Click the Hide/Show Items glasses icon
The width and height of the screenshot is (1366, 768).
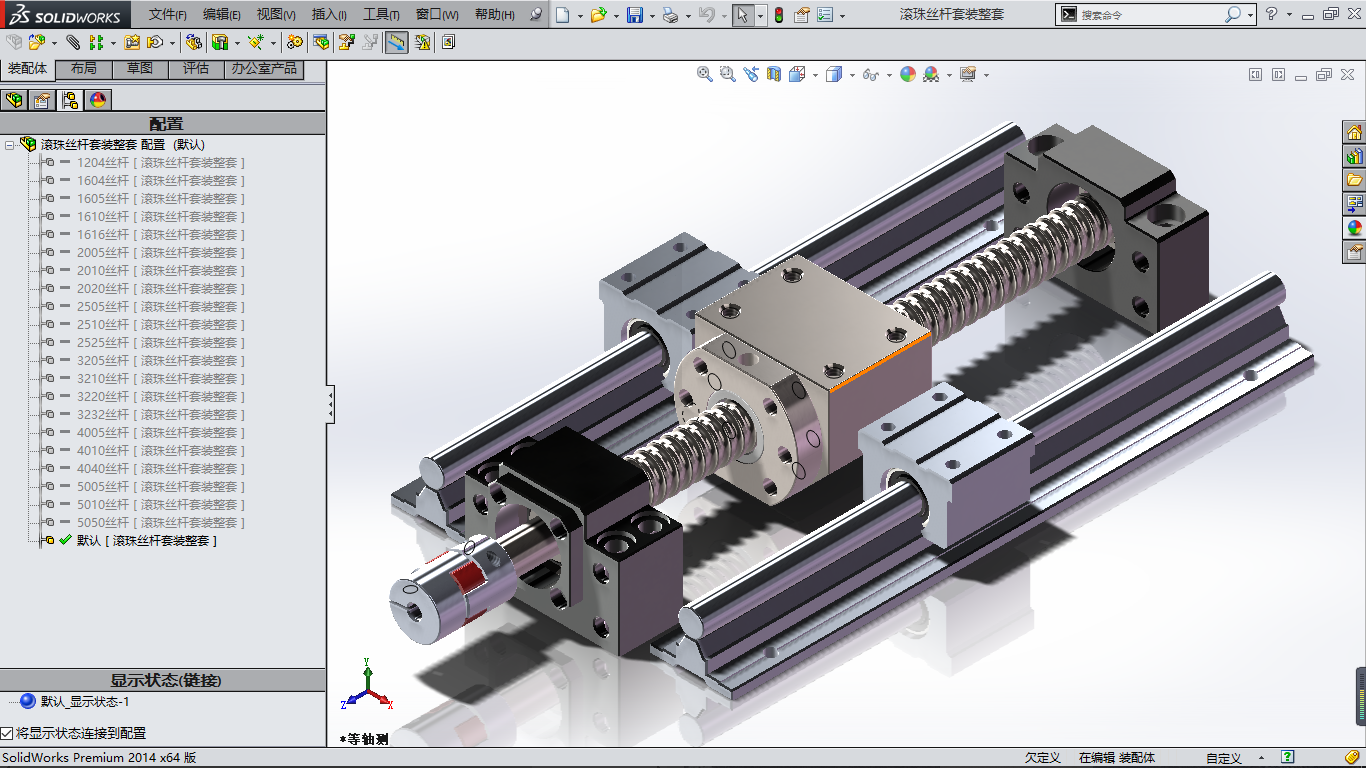tap(871, 74)
